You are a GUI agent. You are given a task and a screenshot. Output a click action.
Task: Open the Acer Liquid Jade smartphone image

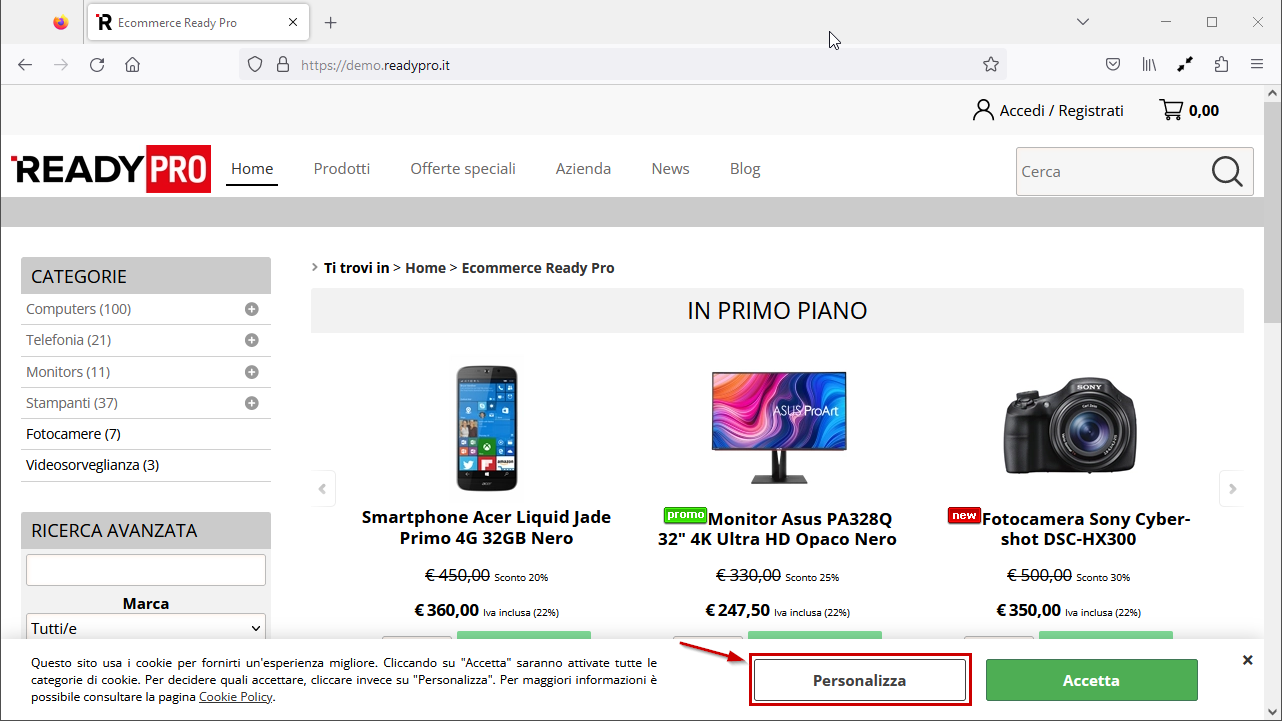[x=487, y=428]
